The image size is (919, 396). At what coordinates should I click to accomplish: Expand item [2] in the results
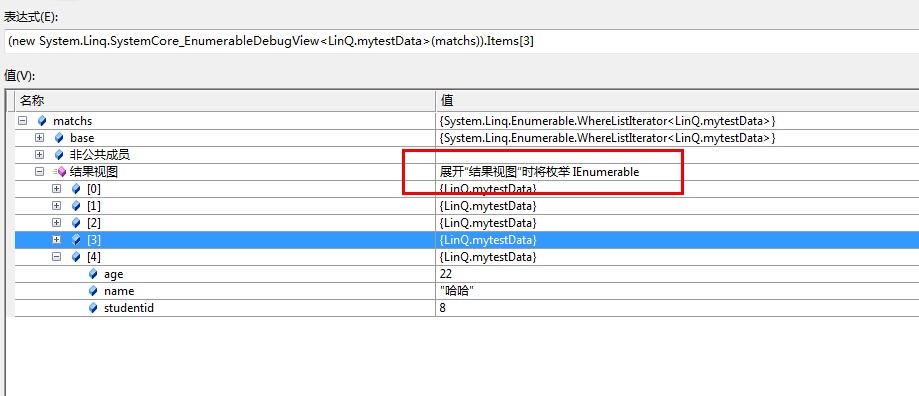coord(56,223)
